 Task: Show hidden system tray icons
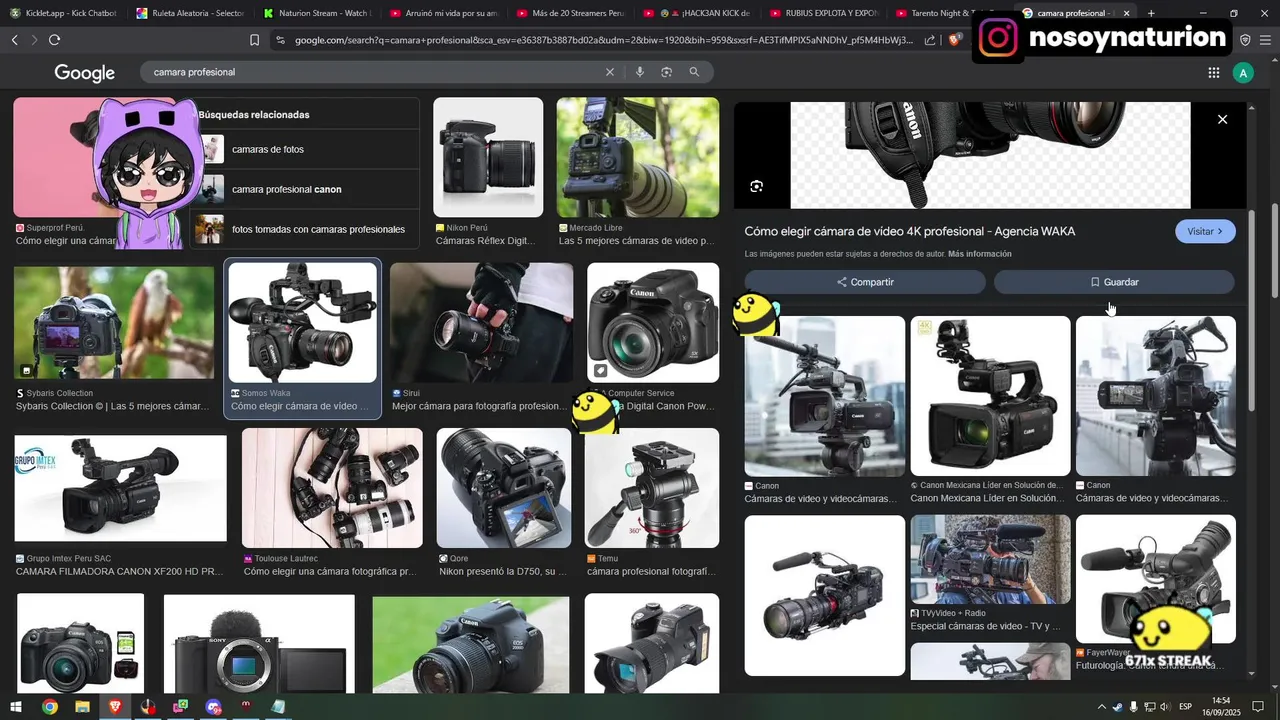(1103, 707)
